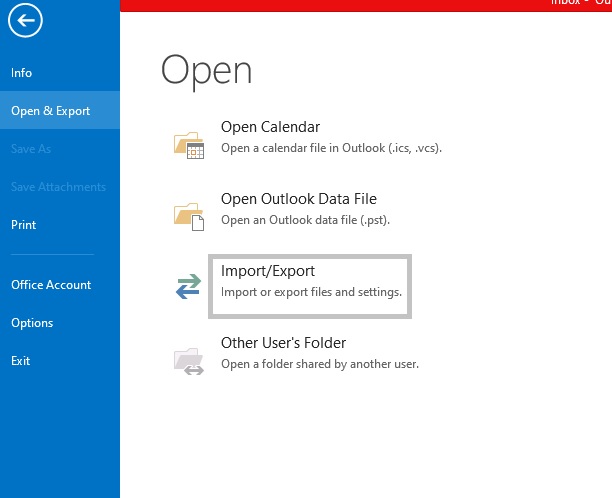The height and width of the screenshot is (498, 612).
Task: Click the Open page heading
Action: pyautogui.click(x=206, y=71)
